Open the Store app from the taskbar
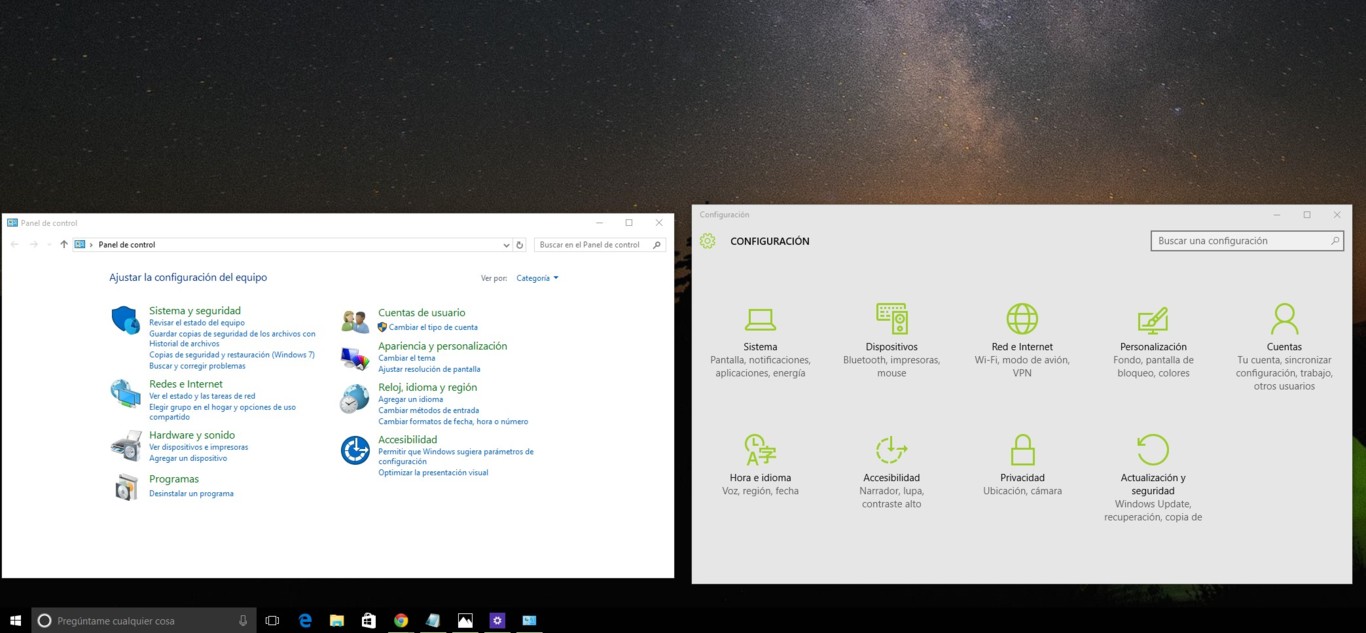Viewport: 1366px width, 633px height. point(369,620)
